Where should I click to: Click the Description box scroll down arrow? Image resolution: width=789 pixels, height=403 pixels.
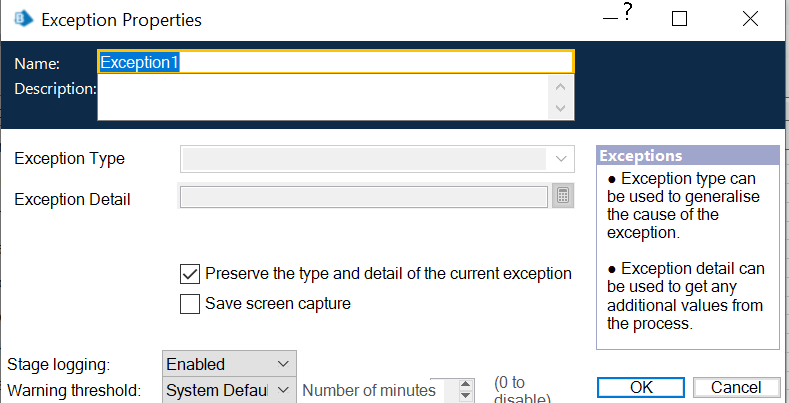(560, 108)
